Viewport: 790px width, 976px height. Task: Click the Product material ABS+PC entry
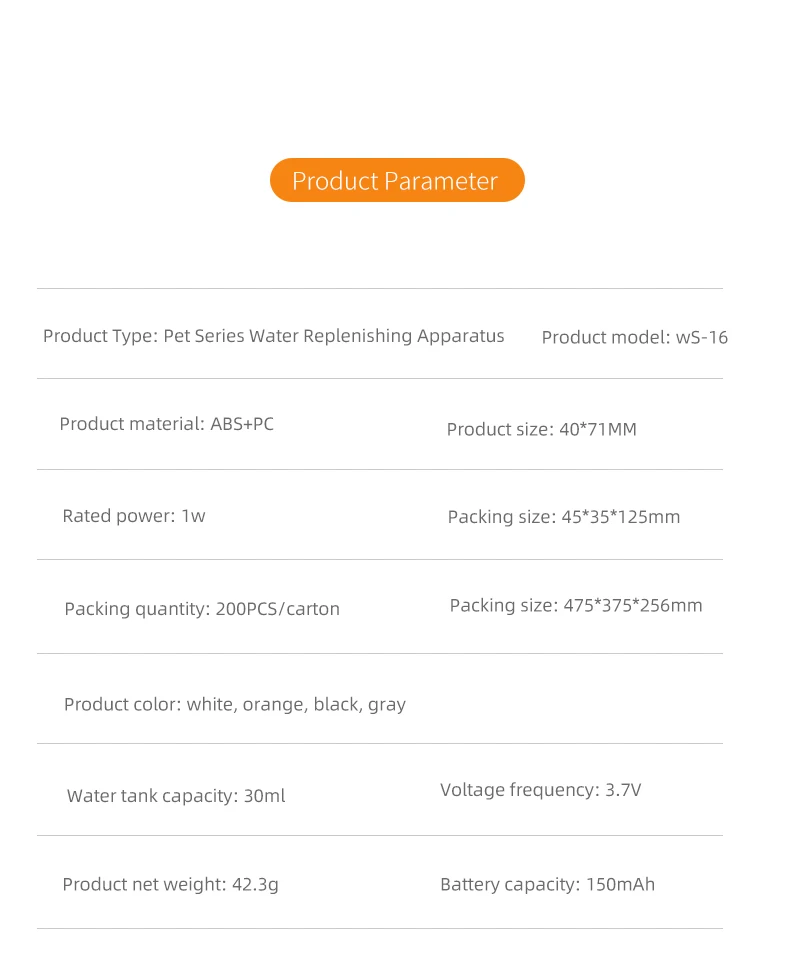(166, 424)
